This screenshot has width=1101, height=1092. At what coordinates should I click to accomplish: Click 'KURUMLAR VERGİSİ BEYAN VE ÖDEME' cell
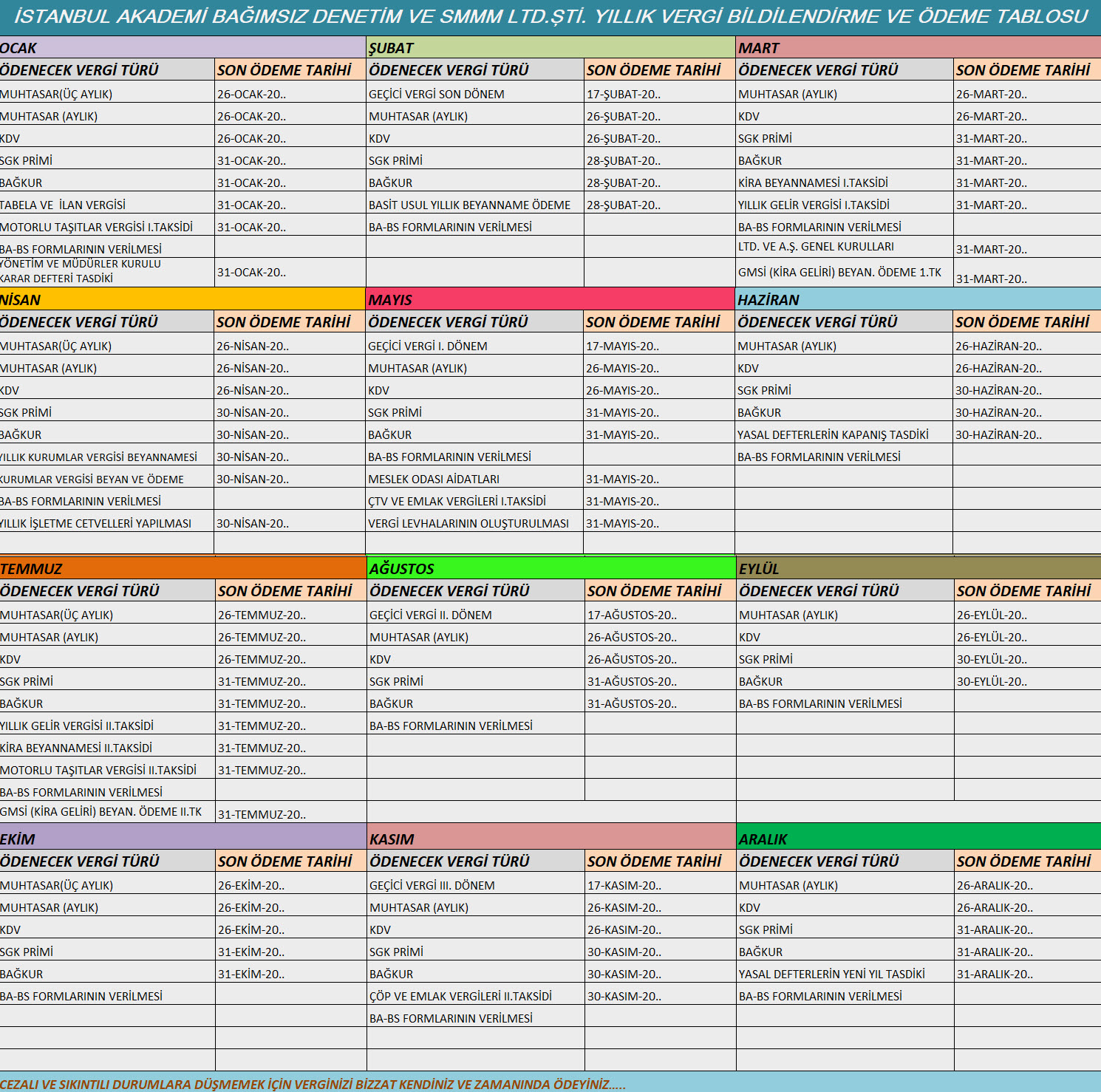click(106, 478)
